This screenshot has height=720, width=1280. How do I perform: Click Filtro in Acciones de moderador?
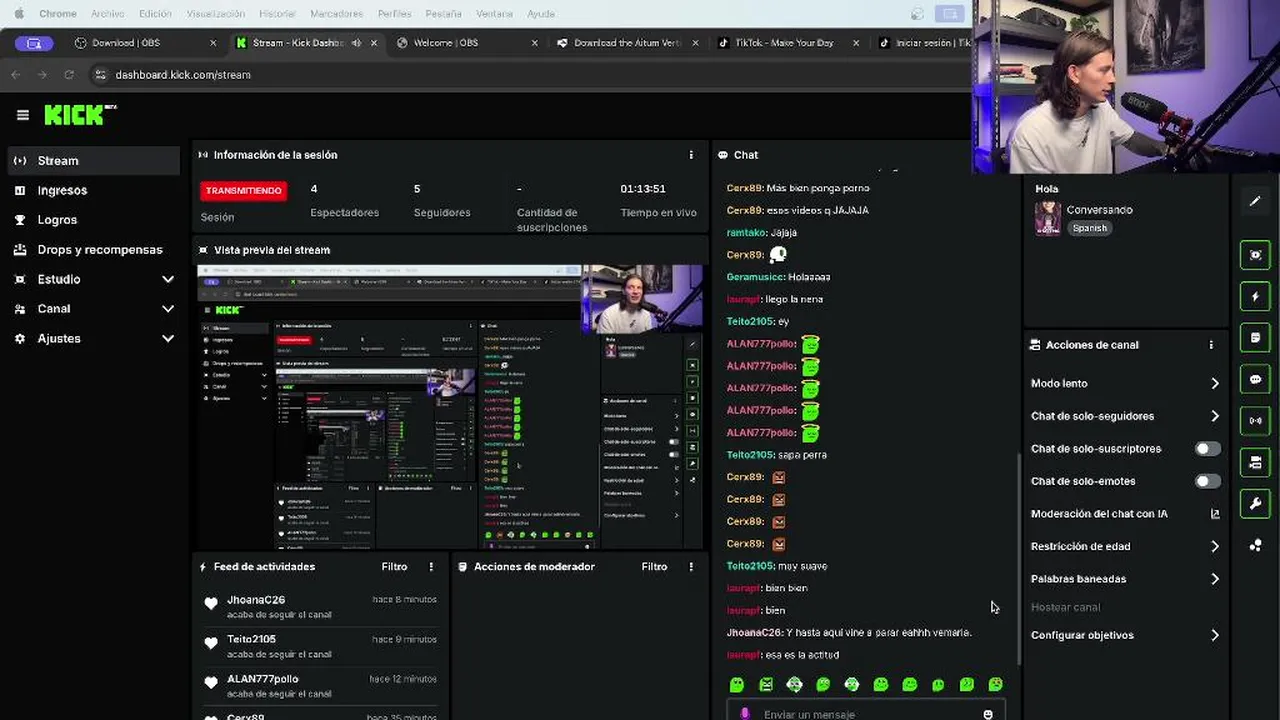(x=654, y=567)
